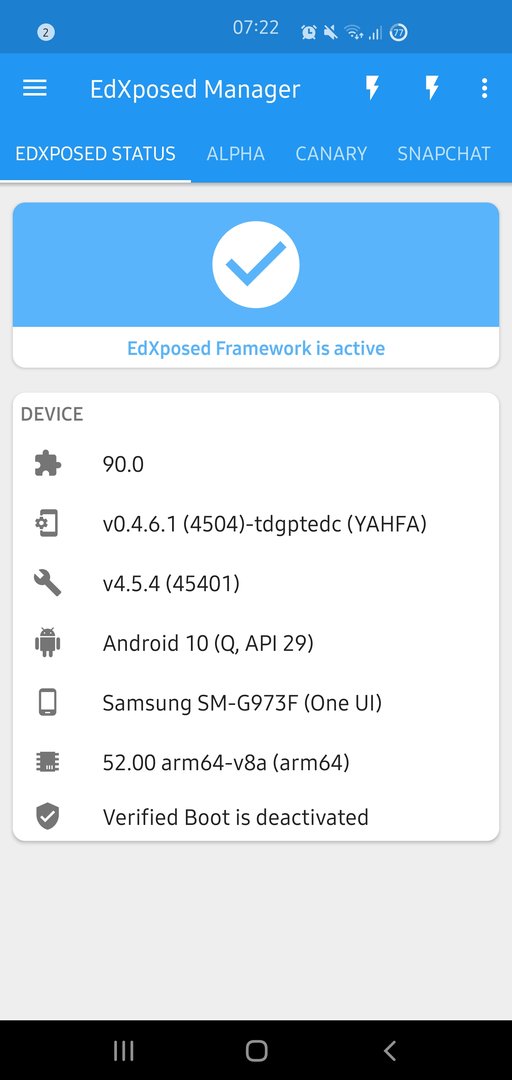The image size is (512, 1080).
Task: Open the SNAPCHAT tab
Action: point(444,154)
